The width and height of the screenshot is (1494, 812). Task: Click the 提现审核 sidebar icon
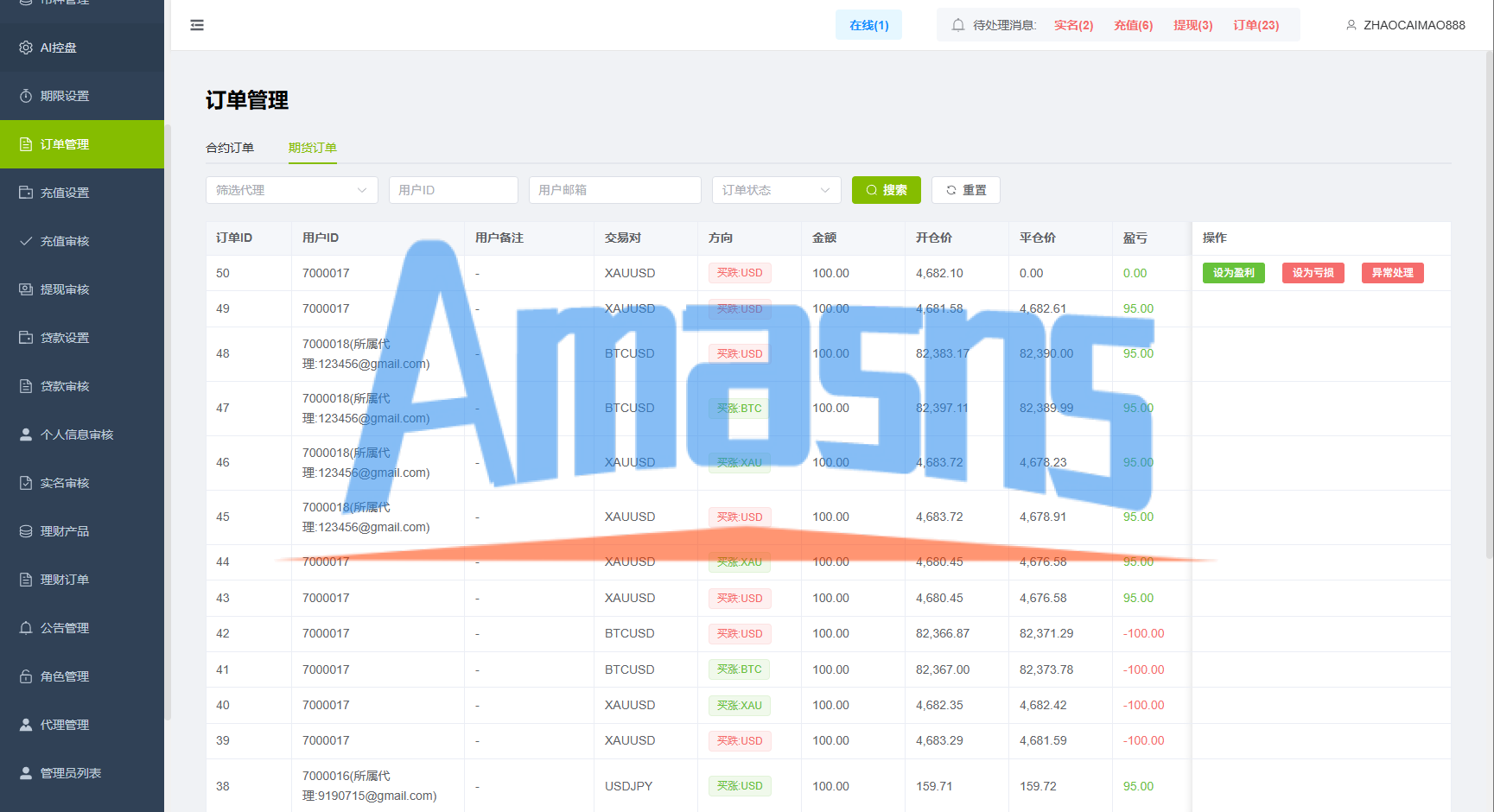[26, 289]
